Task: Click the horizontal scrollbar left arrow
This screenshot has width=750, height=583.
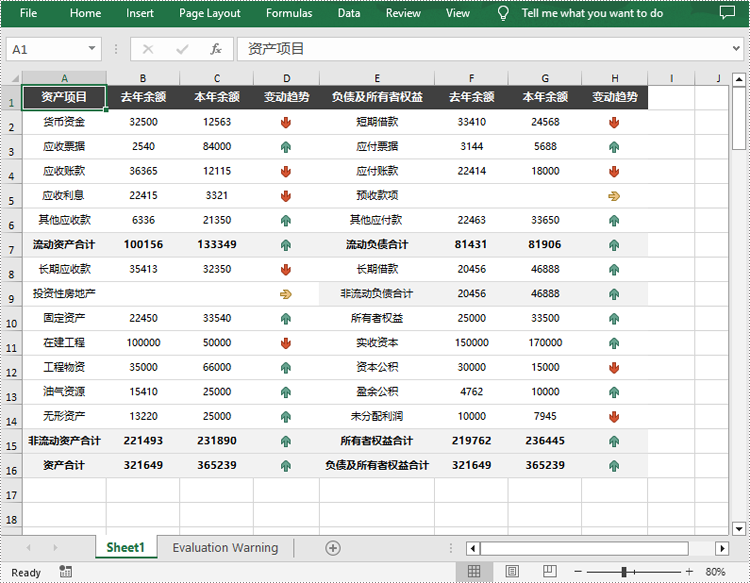Action: pyautogui.click(x=473, y=548)
